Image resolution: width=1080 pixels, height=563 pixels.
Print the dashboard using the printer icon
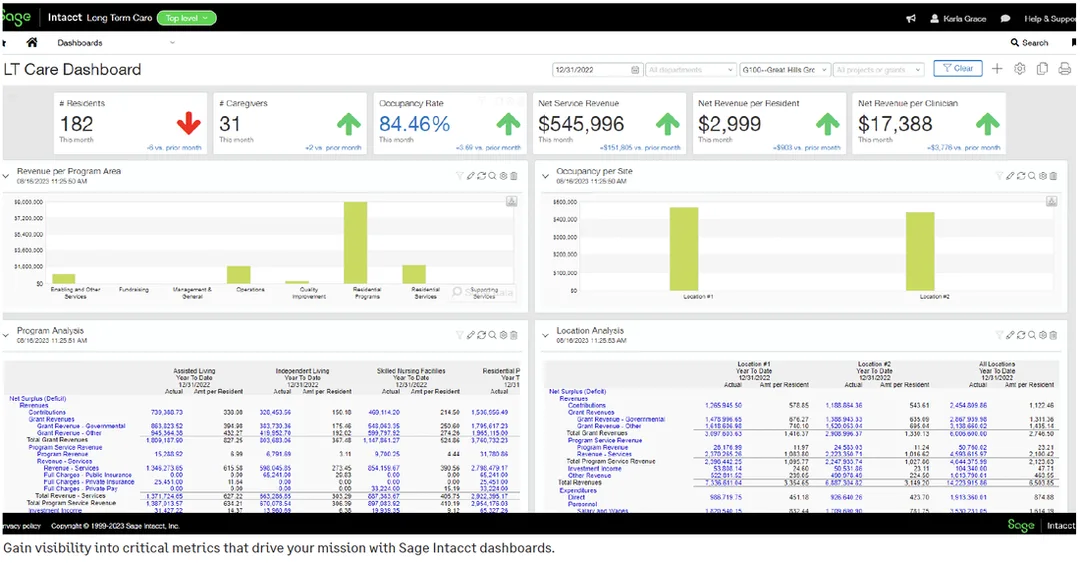pos(1064,69)
